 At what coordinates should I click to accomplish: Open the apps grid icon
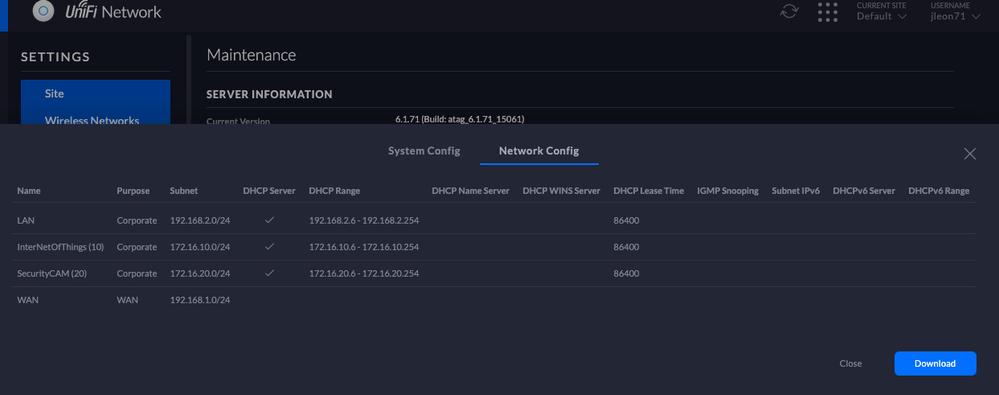828,11
